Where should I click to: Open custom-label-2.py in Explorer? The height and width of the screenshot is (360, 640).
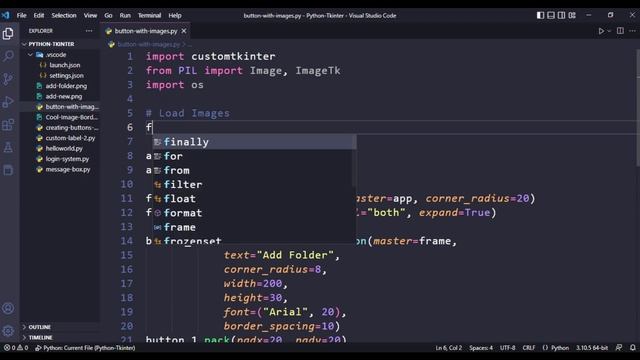[60, 138]
